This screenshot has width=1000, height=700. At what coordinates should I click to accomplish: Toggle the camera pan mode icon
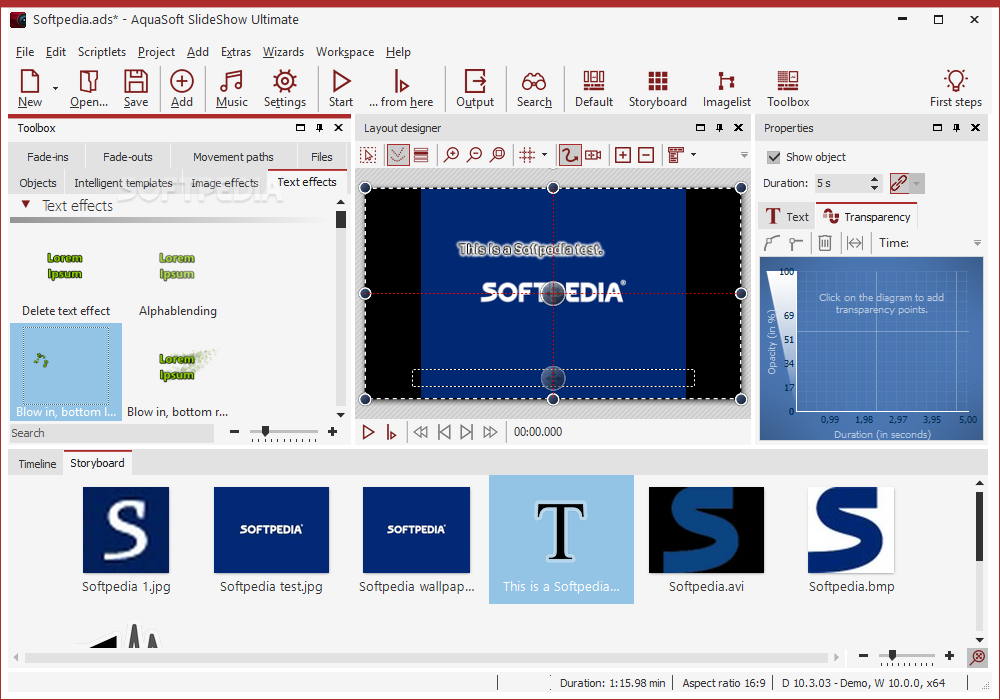(593, 155)
